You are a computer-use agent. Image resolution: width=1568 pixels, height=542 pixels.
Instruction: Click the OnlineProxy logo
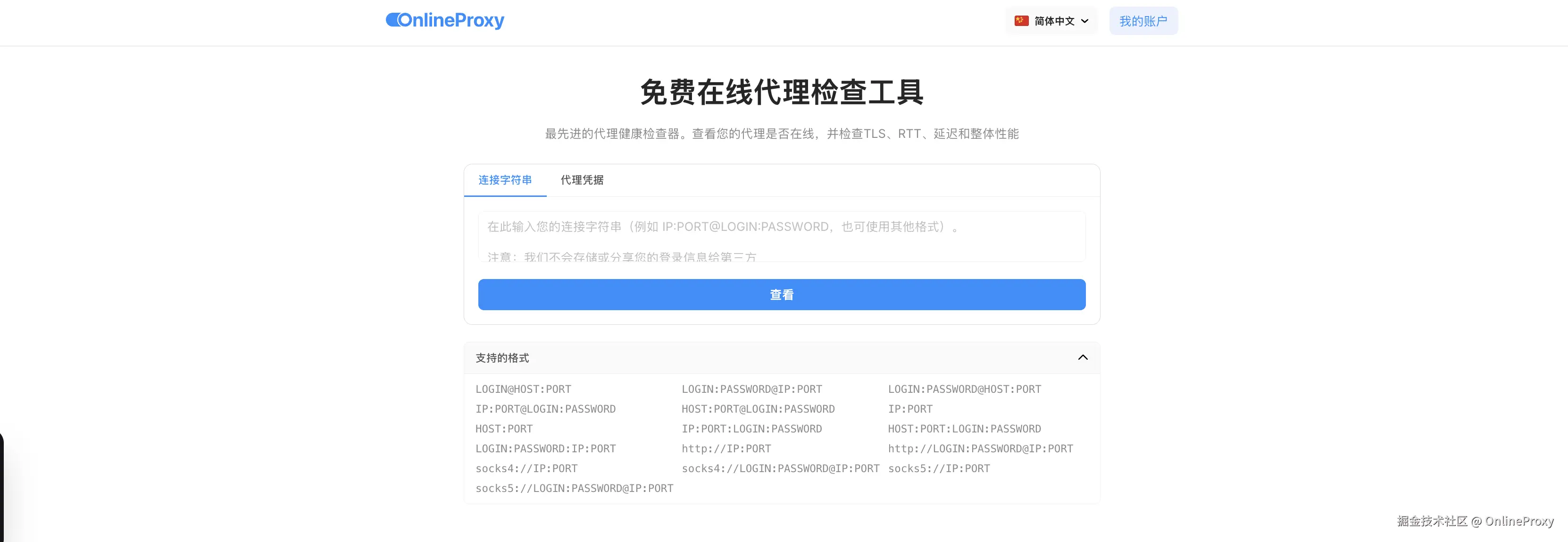coord(445,21)
